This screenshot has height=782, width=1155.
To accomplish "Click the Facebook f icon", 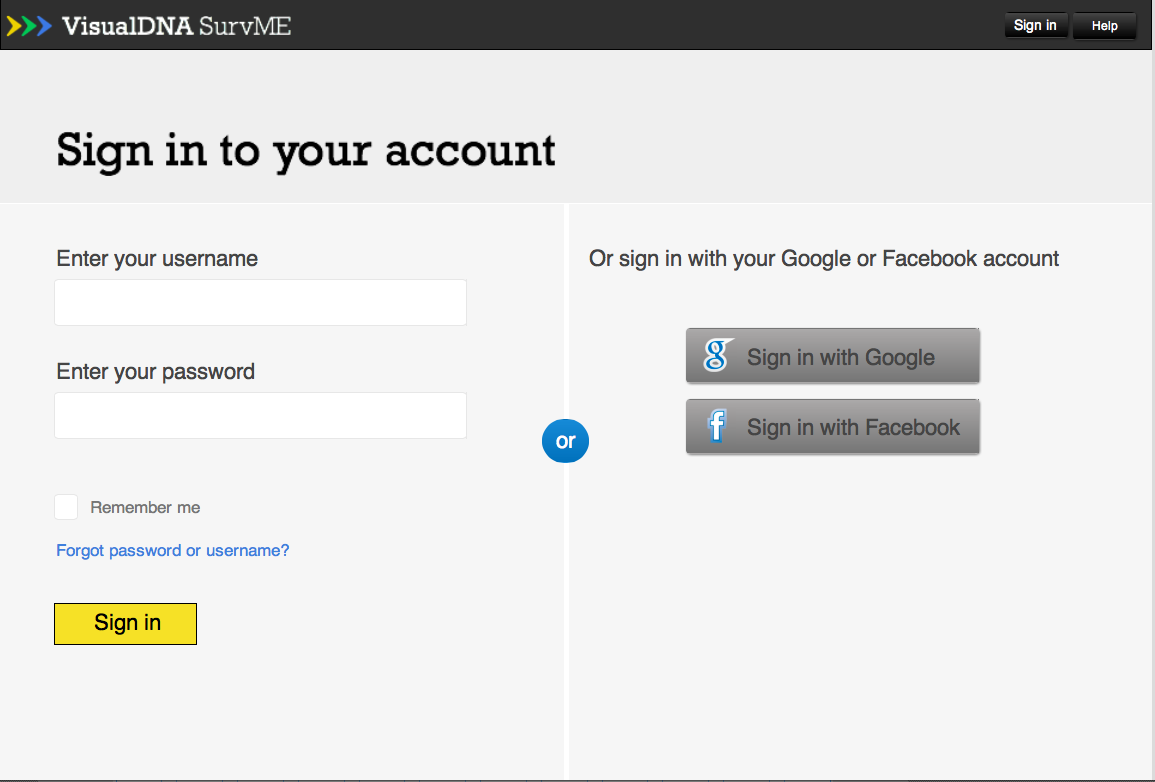I will 717,426.
